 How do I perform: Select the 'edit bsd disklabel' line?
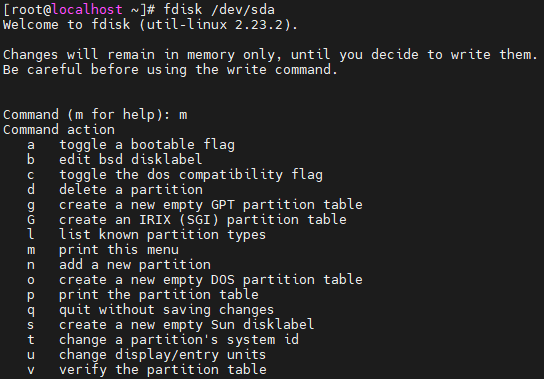pos(114,160)
